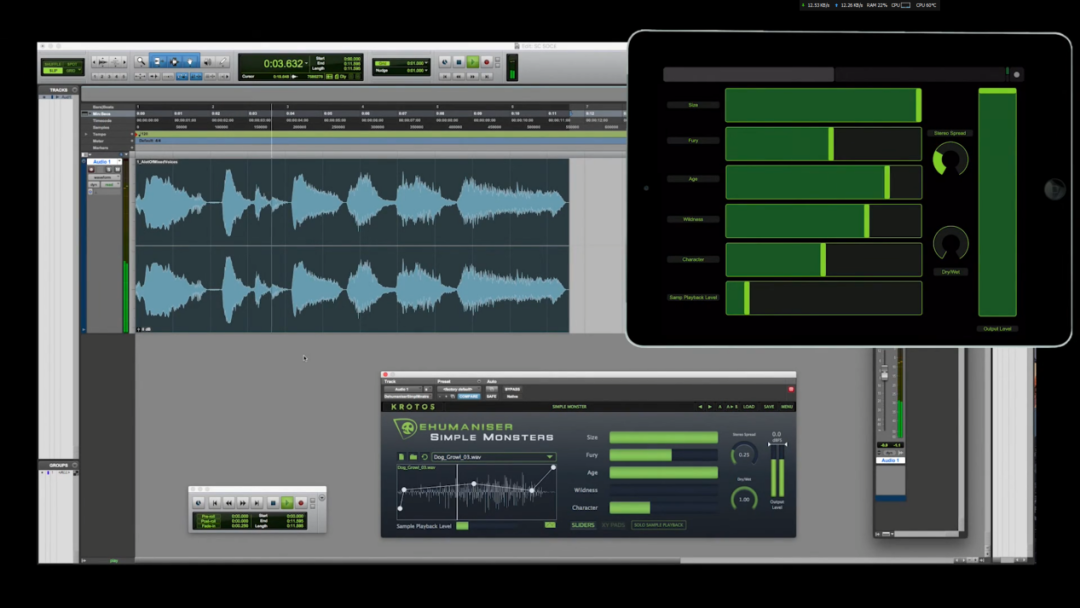Click the A to B copy button
1080x608 pixels.
[x=731, y=406]
